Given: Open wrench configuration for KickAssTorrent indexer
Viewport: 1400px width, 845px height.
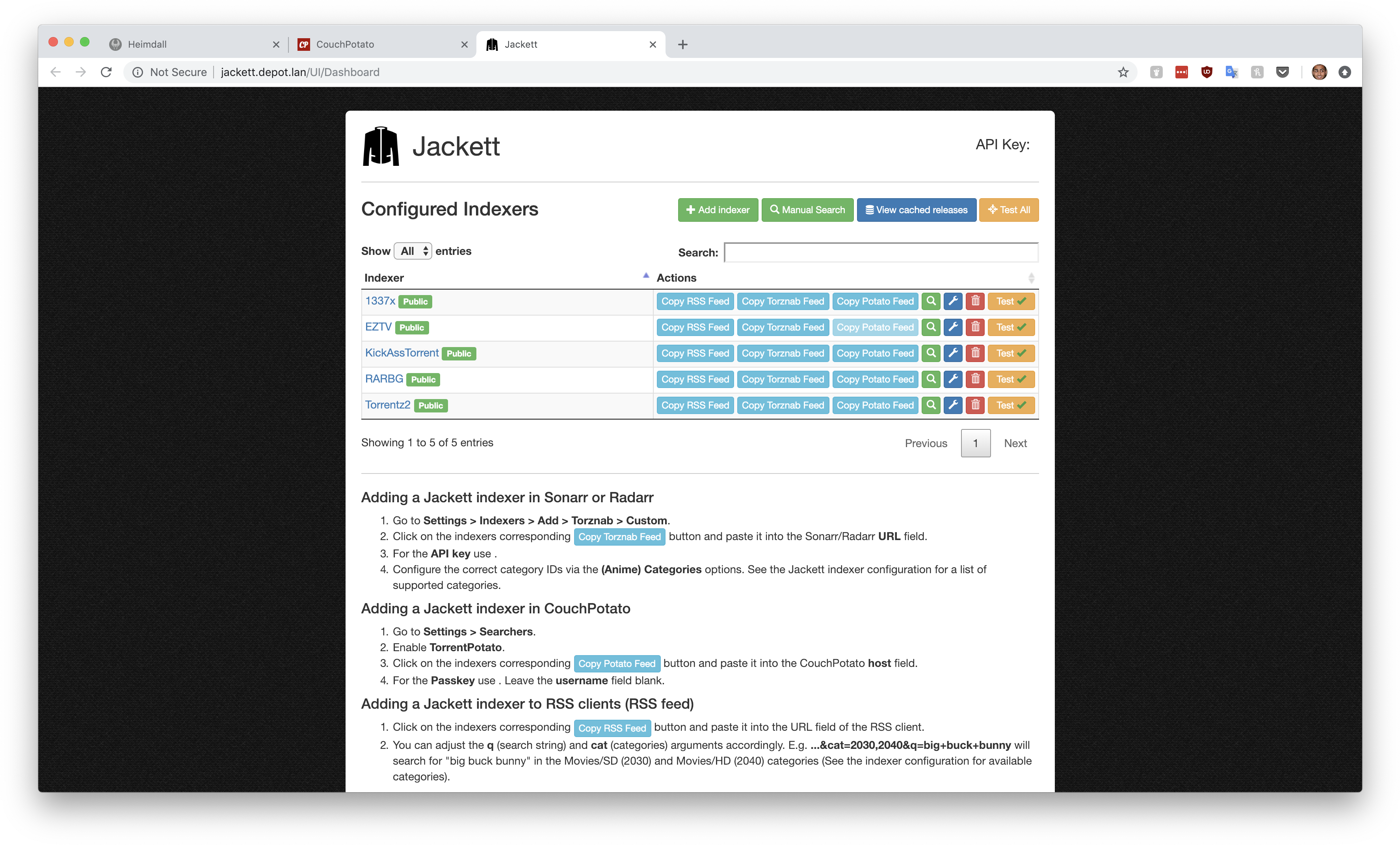Looking at the screenshot, I should (x=953, y=353).
